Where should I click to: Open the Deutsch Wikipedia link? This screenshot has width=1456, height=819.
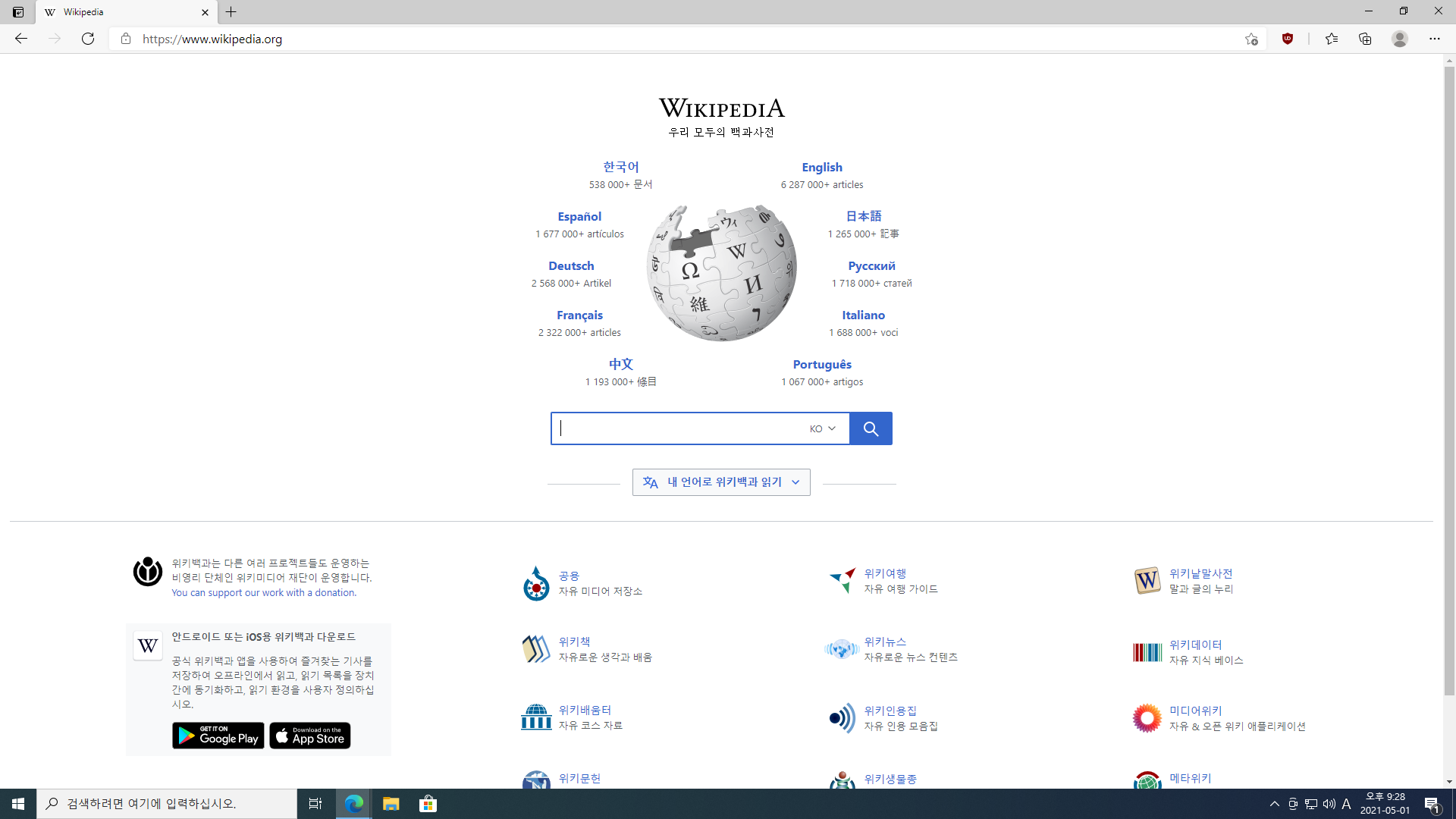coord(571,265)
